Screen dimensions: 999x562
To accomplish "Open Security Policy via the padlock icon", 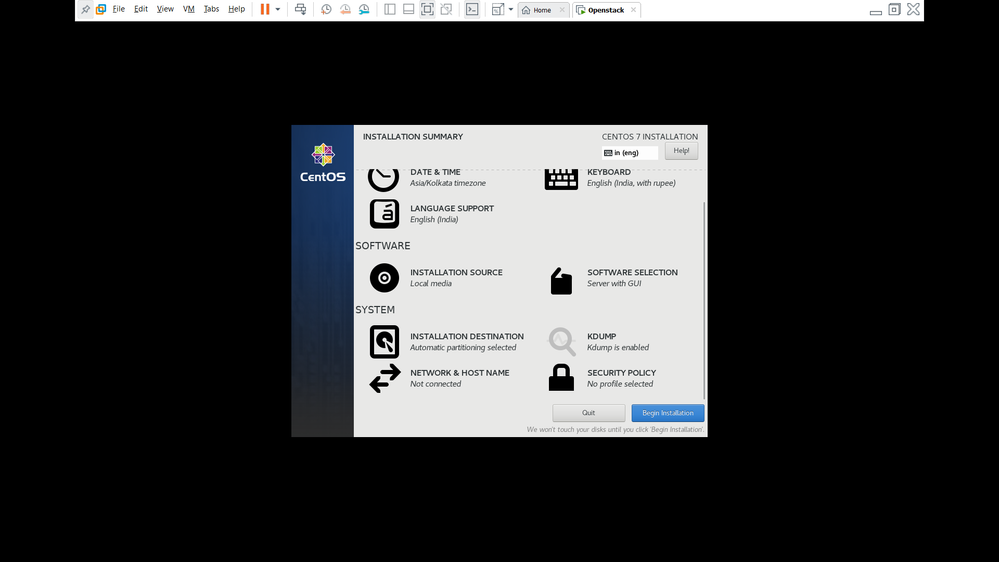I will [561, 378].
